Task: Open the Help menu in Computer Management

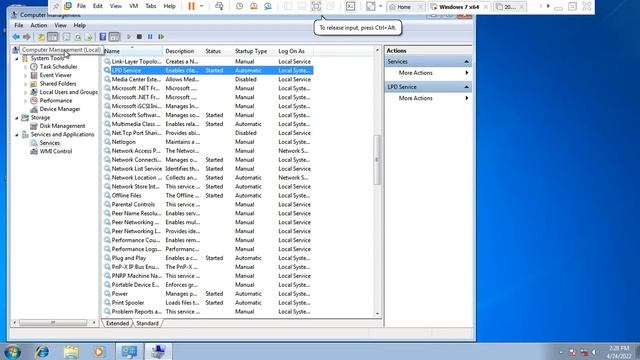Action: coord(80,25)
